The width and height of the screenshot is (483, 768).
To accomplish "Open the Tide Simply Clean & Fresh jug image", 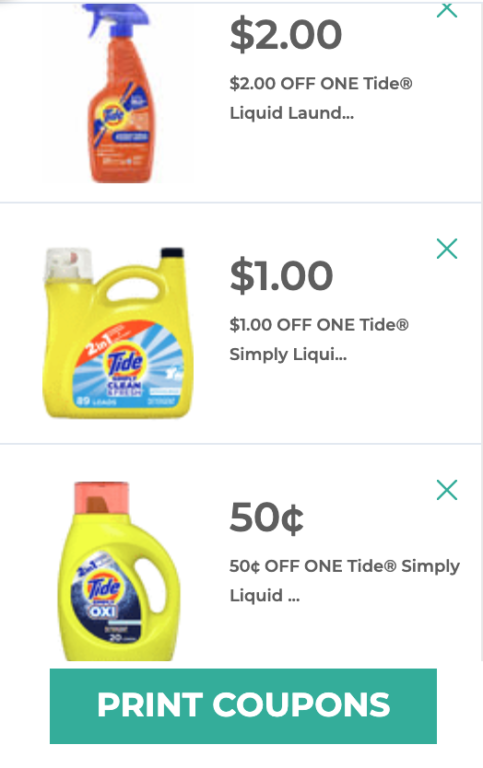I will pyautogui.click(x=117, y=333).
